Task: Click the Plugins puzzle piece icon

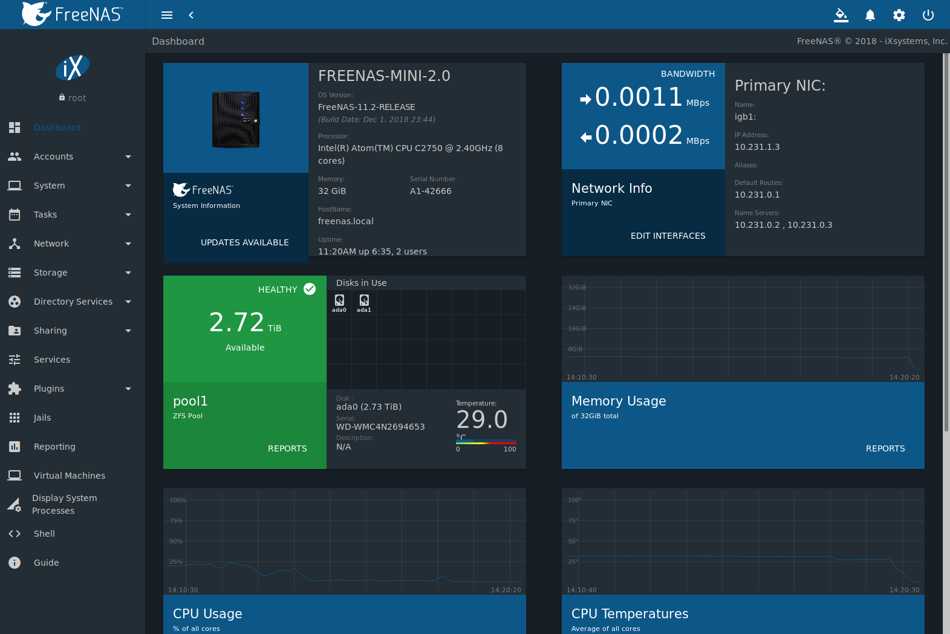Action: (x=15, y=389)
